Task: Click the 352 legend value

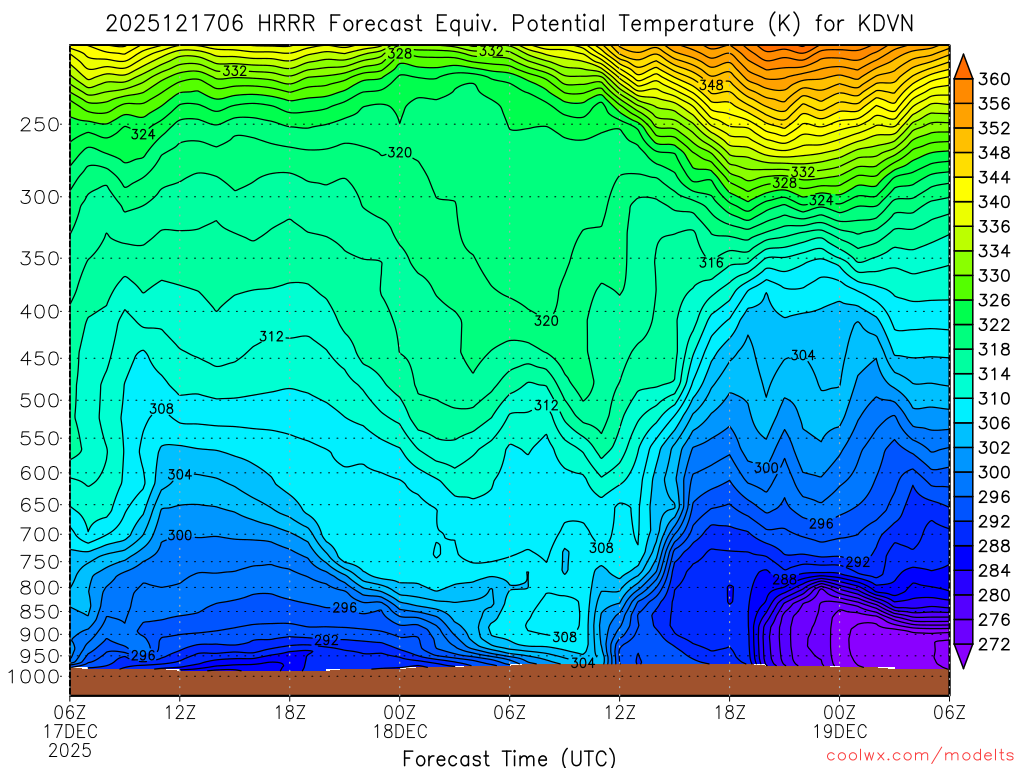Action: 994,129
